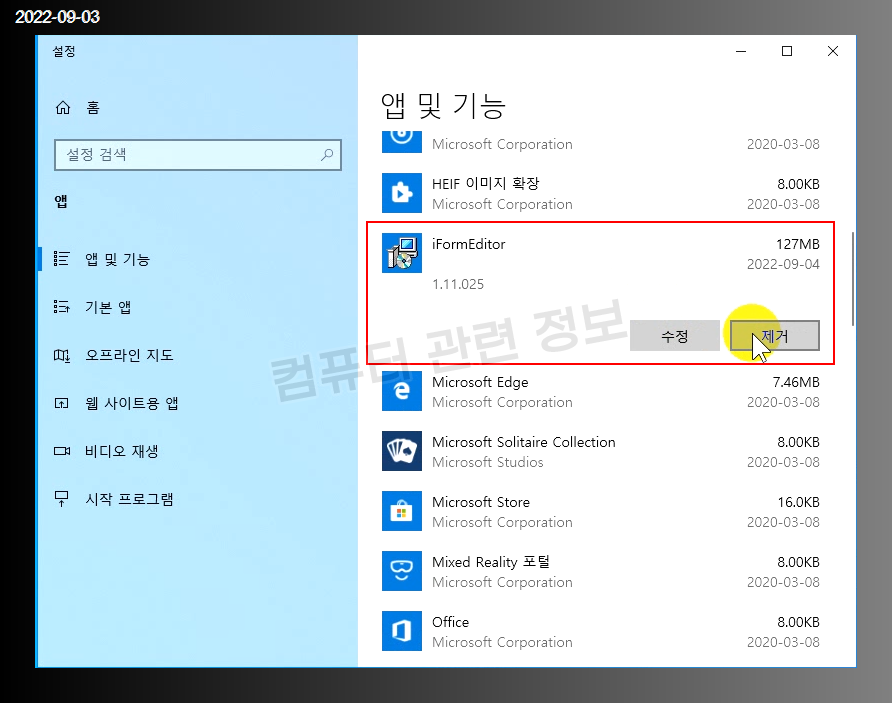Select the iFormEditor app name
Screen dimensions: 892x703
(x=468, y=244)
